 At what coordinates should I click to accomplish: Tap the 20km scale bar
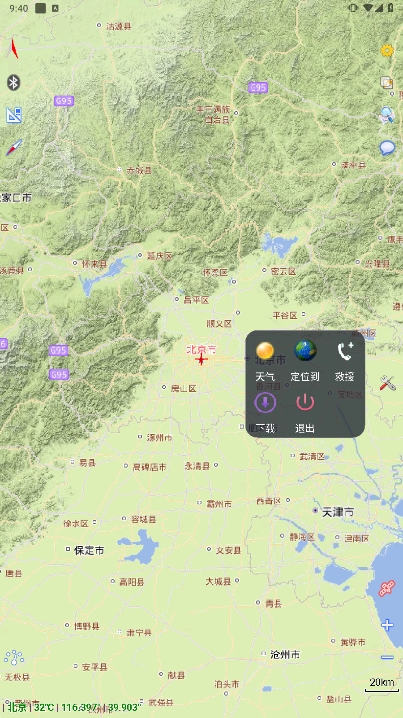382,684
